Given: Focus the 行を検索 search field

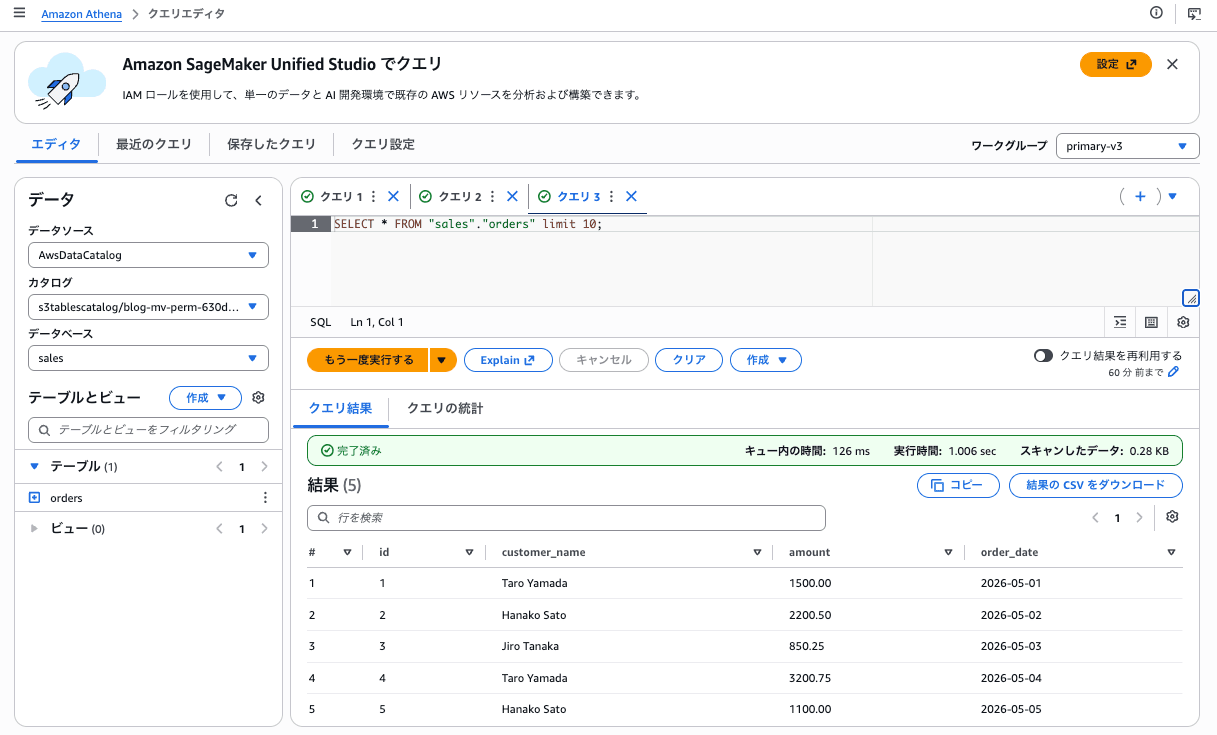Looking at the screenshot, I should (566, 518).
